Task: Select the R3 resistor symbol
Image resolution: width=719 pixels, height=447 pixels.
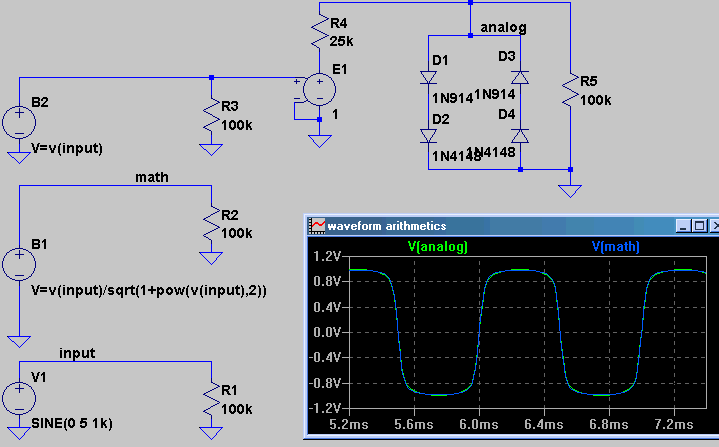Action: click(211, 115)
